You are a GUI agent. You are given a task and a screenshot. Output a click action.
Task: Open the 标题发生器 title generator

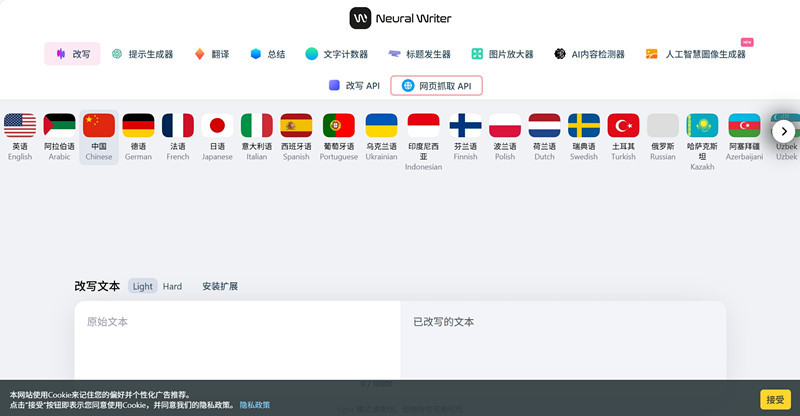[419, 54]
